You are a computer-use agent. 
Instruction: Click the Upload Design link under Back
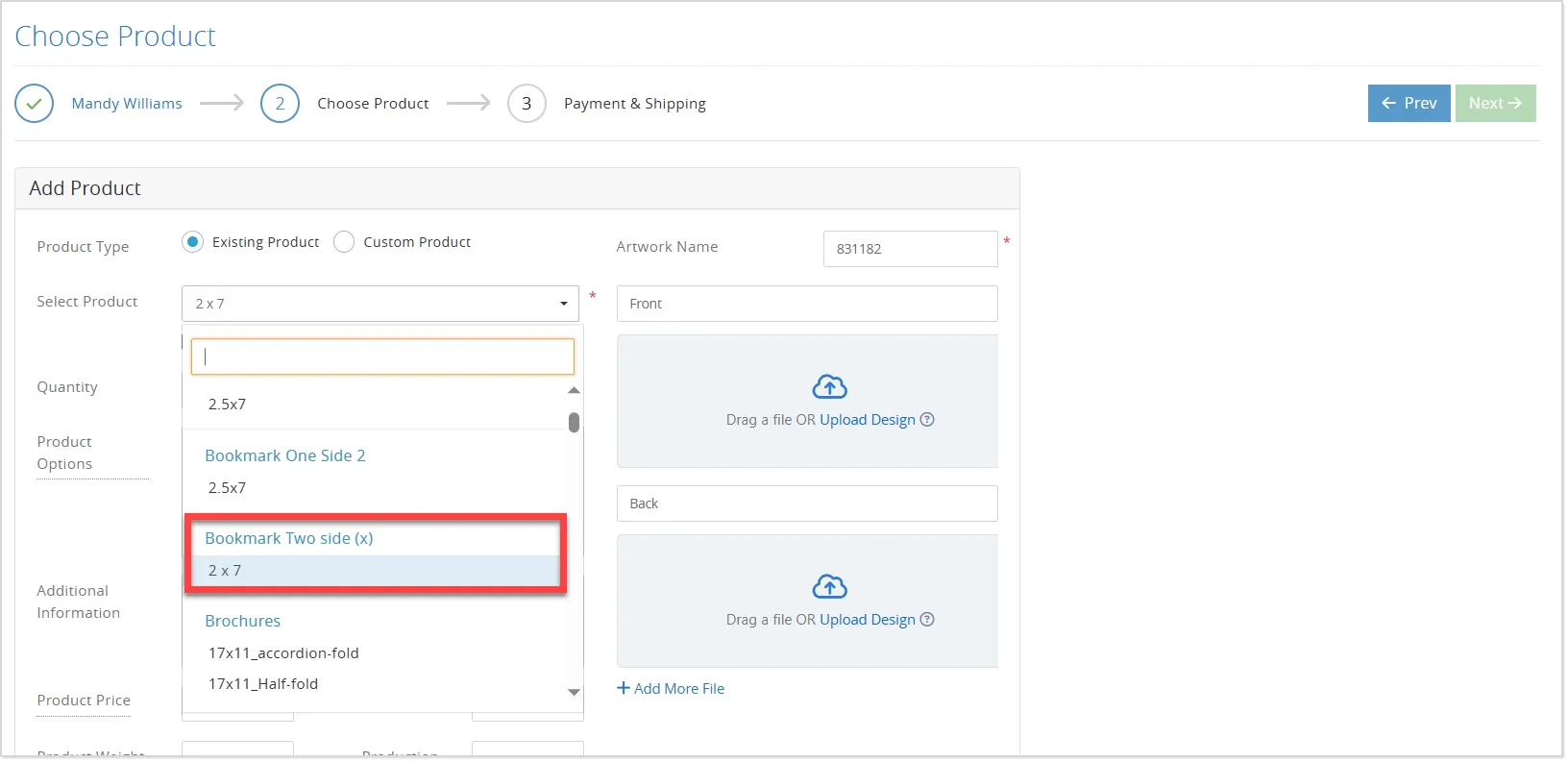pos(868,620)
